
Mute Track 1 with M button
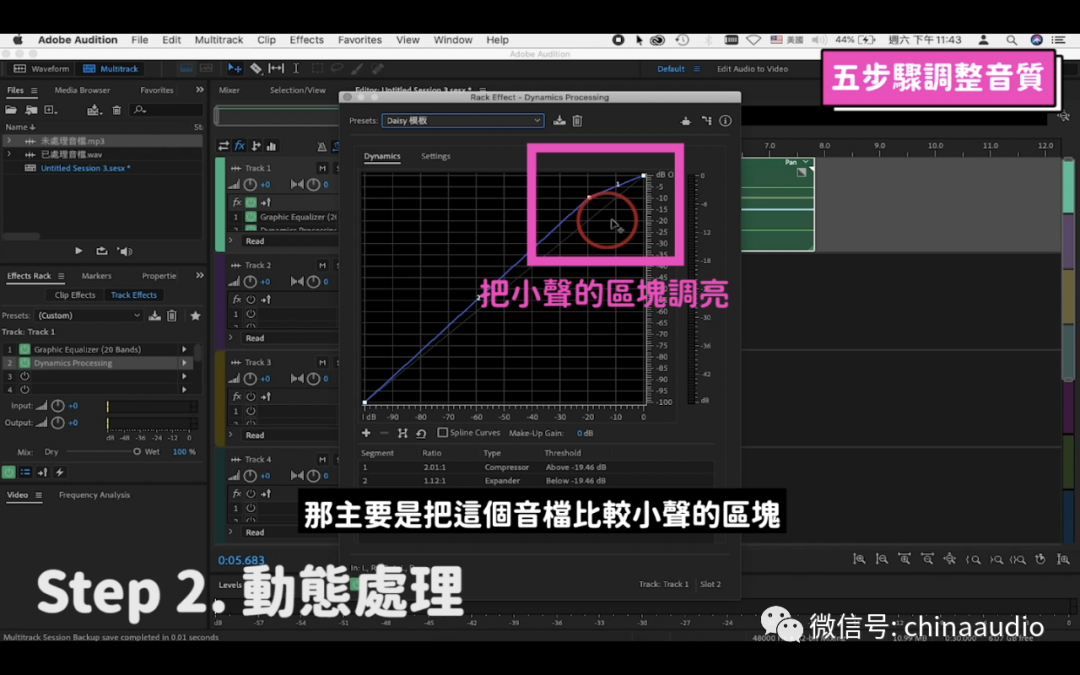coord(322,168)
